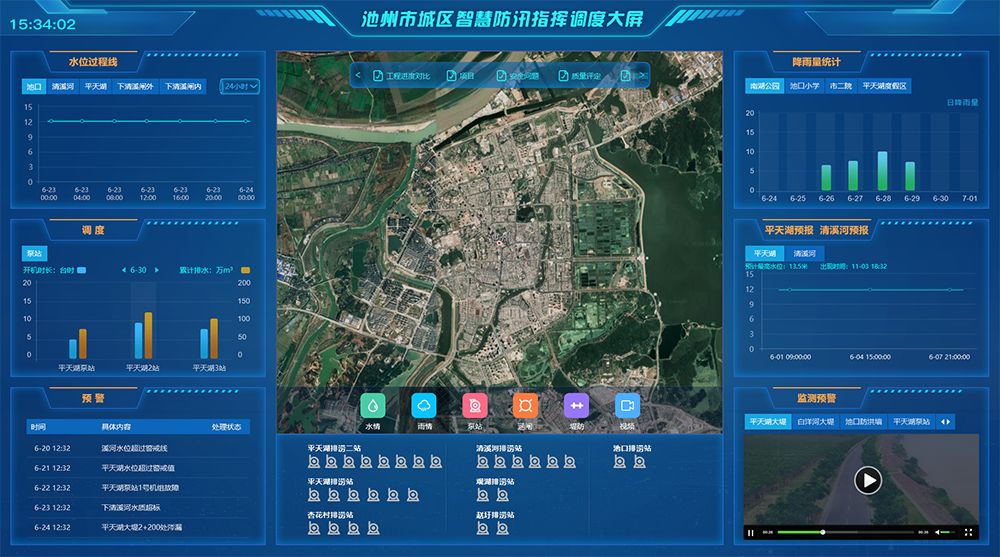Open the 雨情 rainfall icon

pos(424,405)
